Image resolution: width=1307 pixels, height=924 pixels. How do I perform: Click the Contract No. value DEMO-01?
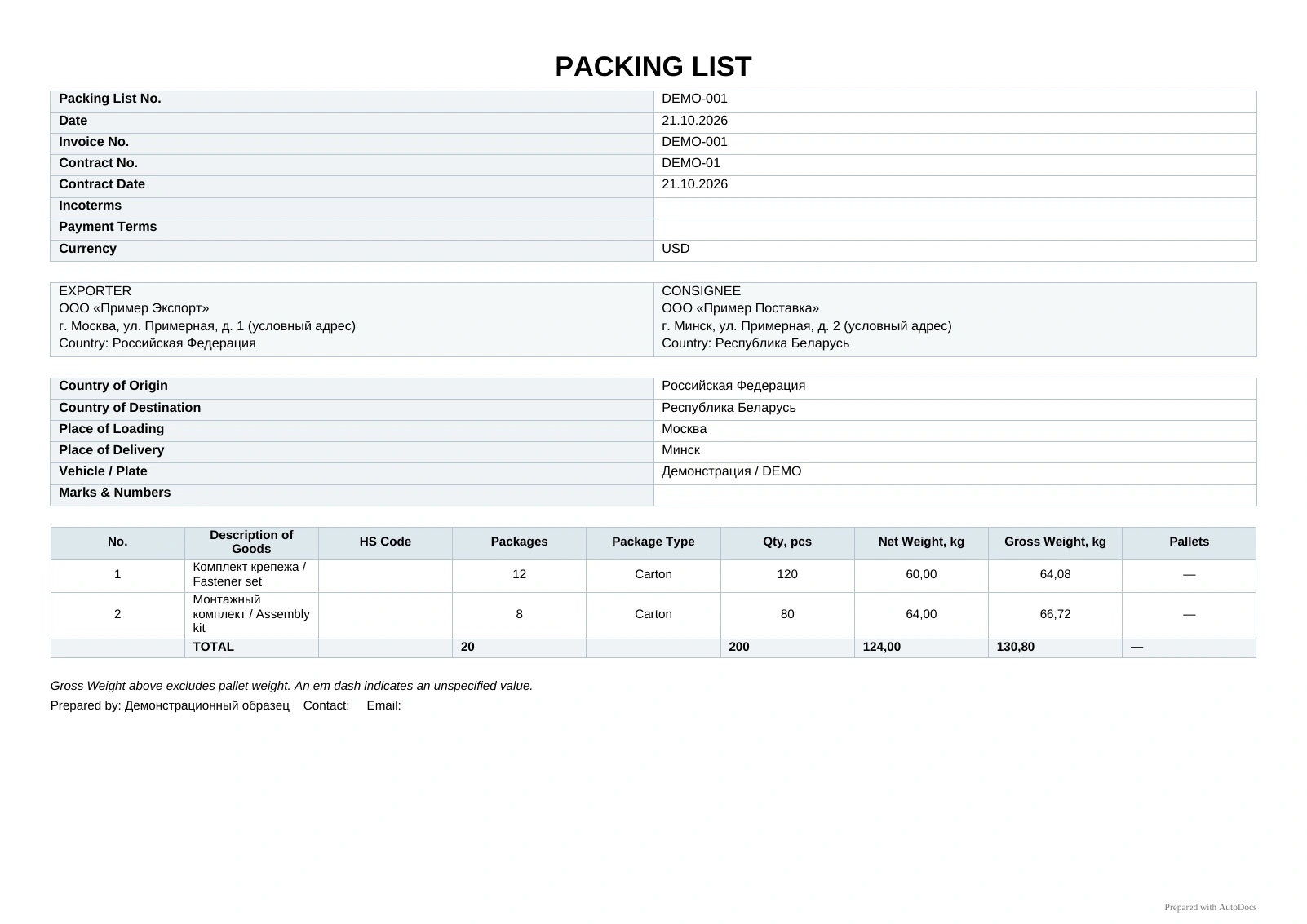(x=691, y=163)
